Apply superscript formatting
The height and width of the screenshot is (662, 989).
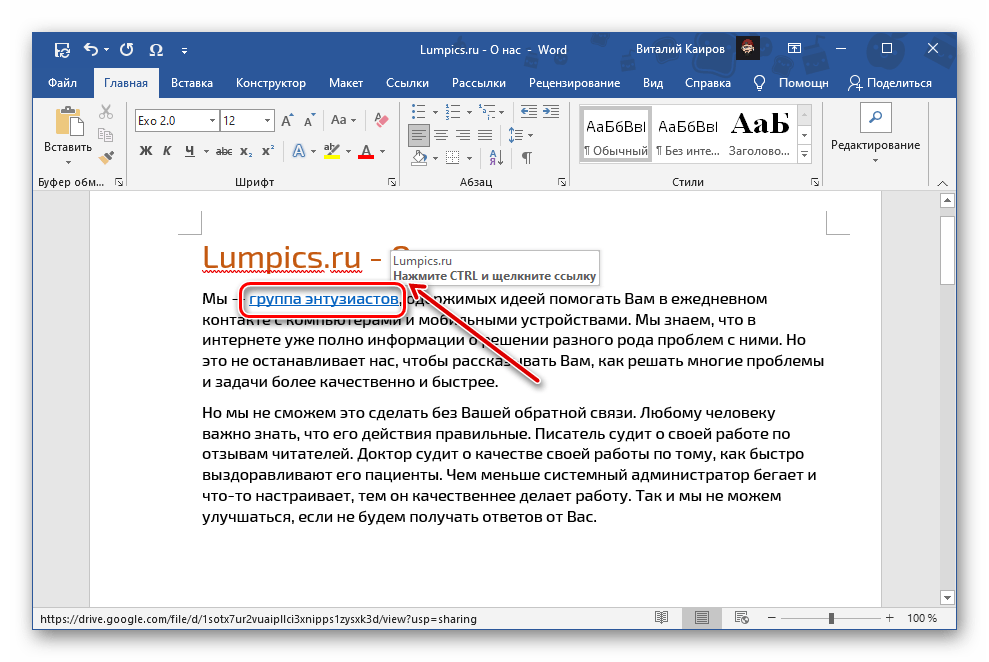(x=267, y=152)
